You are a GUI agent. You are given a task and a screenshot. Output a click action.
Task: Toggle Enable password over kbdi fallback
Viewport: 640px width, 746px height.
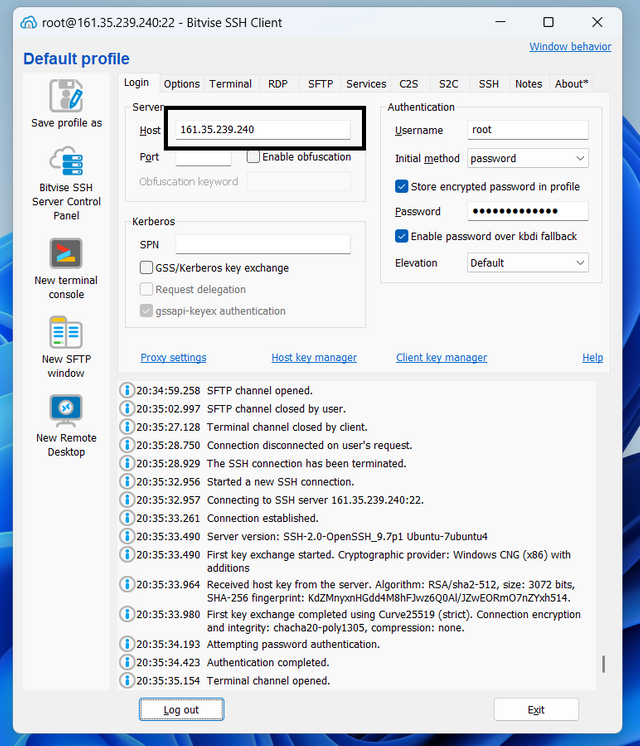tap(402, 236)
